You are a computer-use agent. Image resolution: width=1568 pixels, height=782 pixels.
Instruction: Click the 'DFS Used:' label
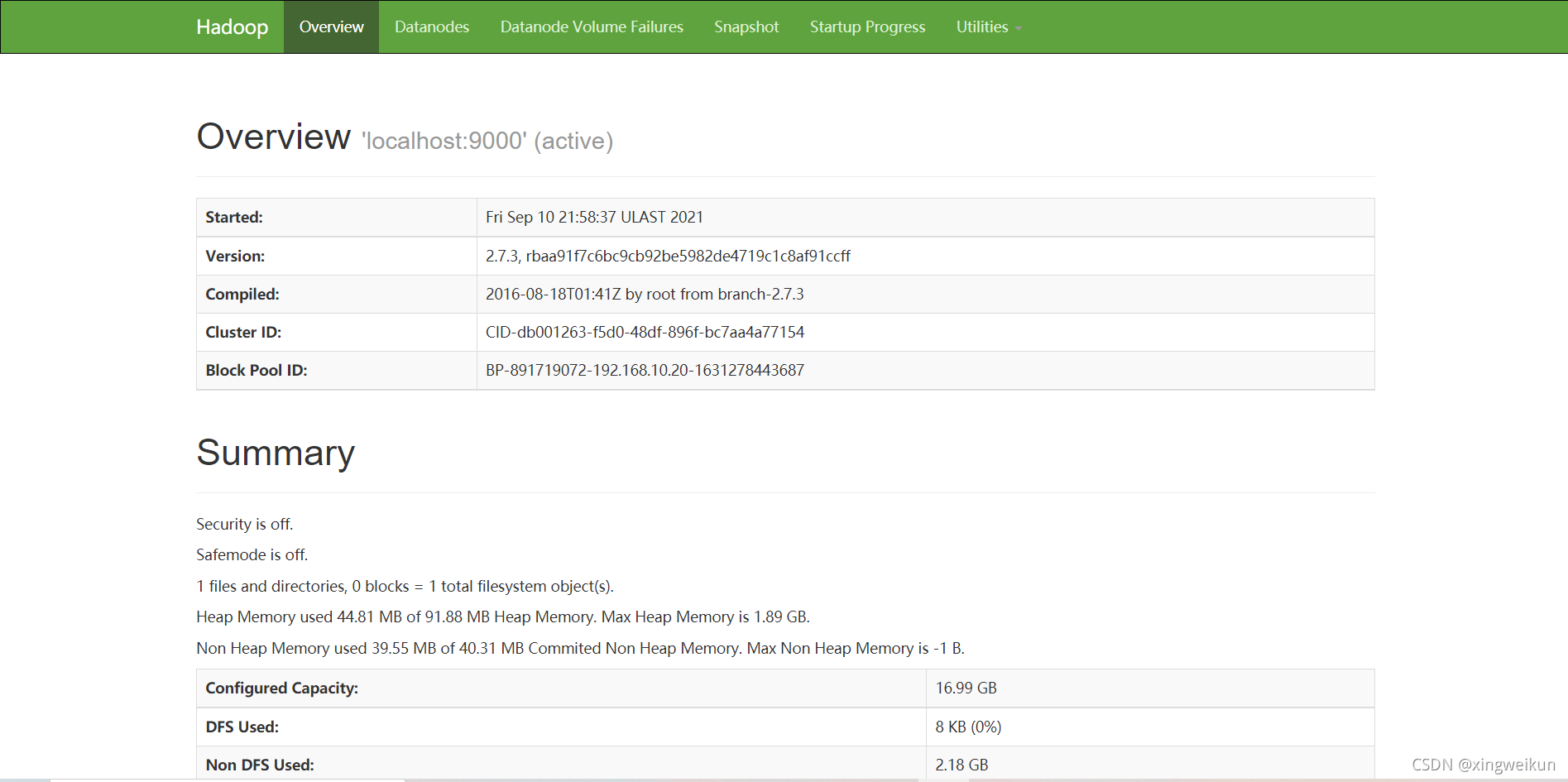pyautogui.click(x=242, y=727)
